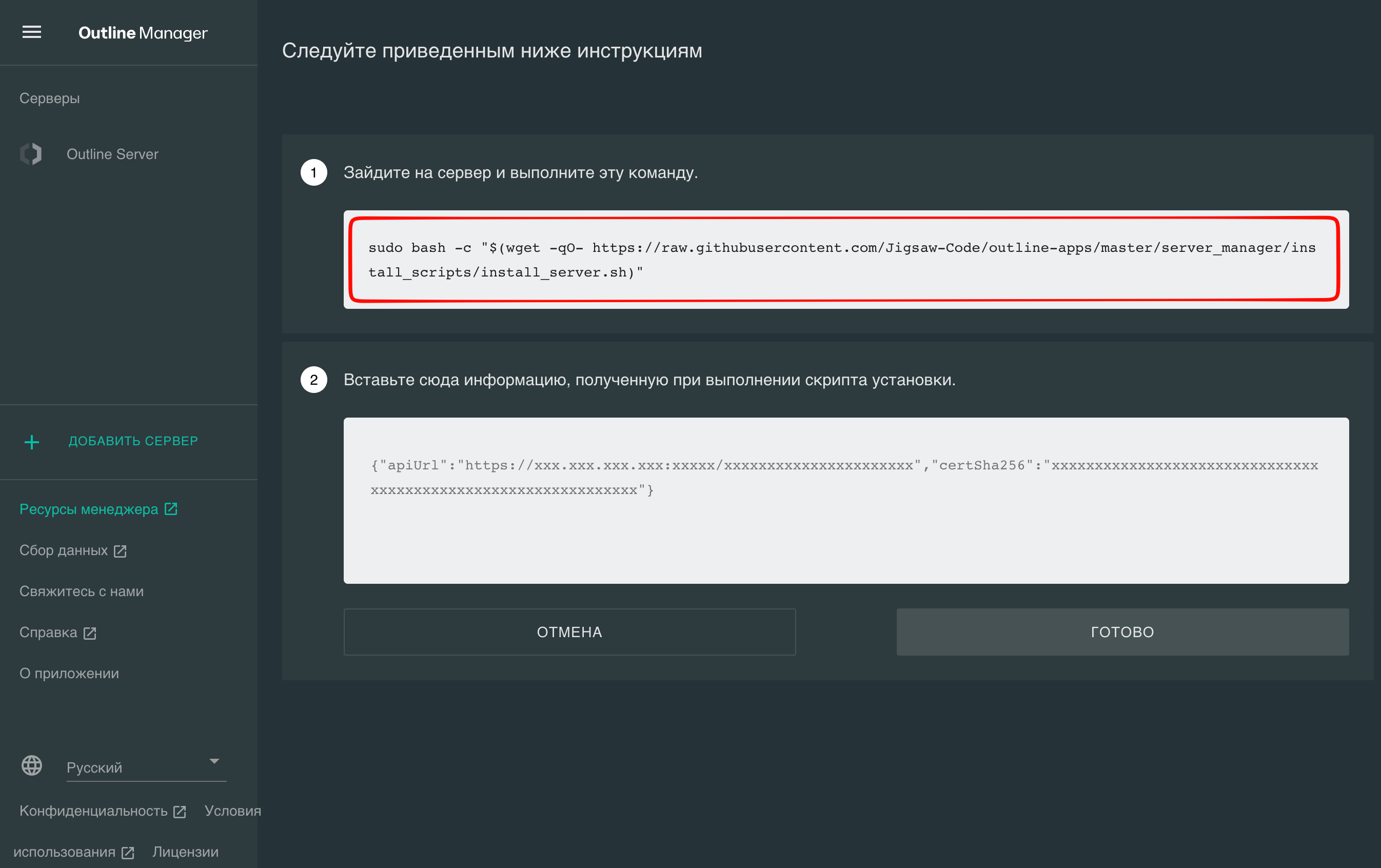Click the Outline Server hexagon icon
The height and width of the screenshot is (868, 1381).
pyautogui.click(x=31, y=154)
